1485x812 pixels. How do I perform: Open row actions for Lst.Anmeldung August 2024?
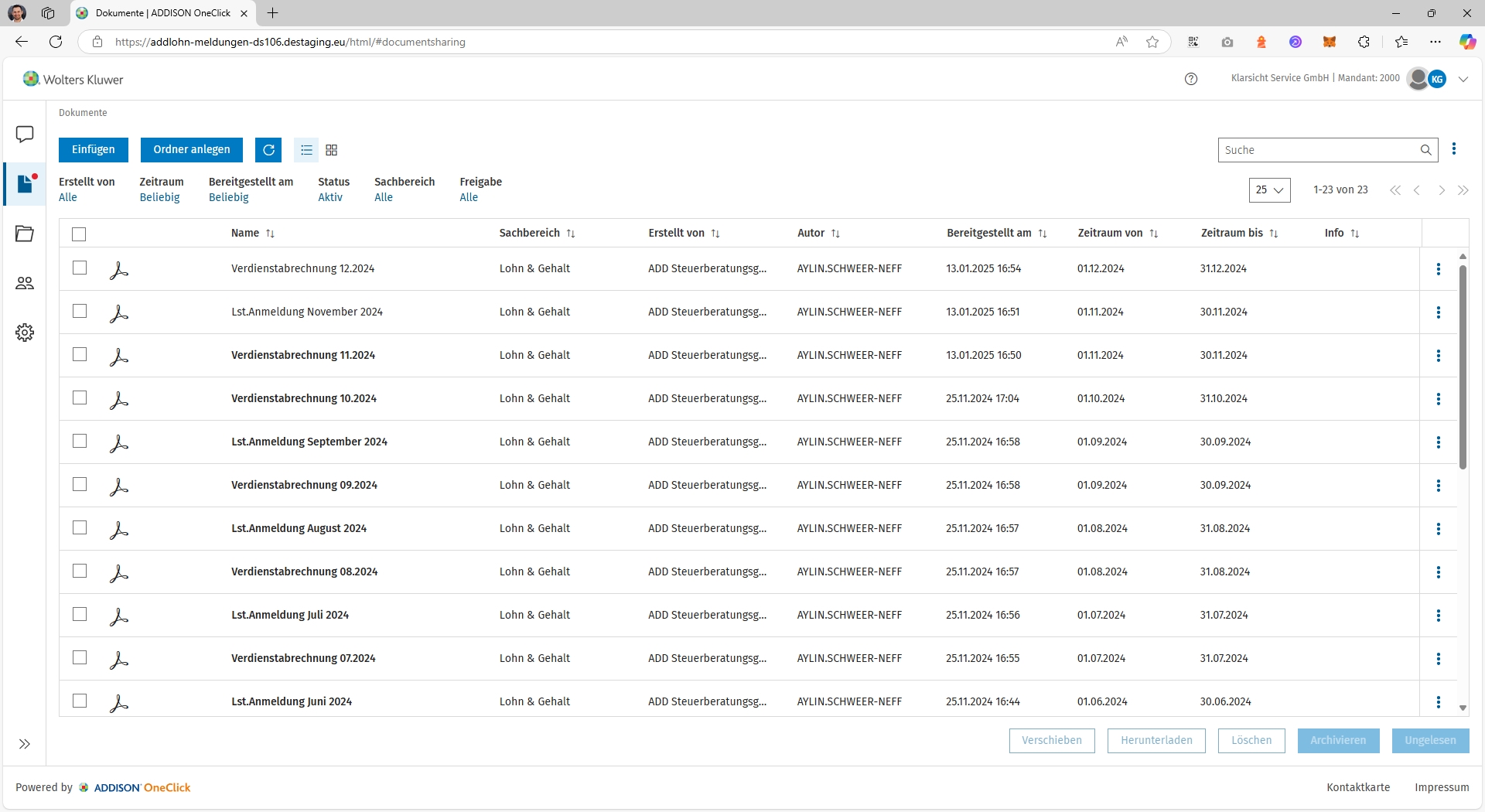[x=1439, y=529]
